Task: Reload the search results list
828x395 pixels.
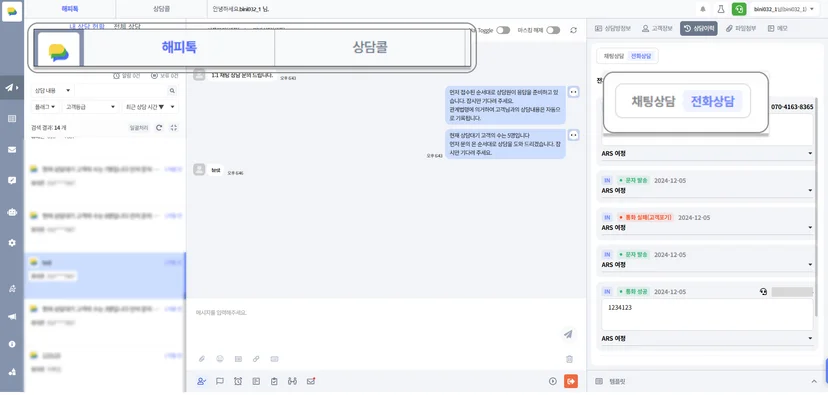Action: (x=159, y=128)
